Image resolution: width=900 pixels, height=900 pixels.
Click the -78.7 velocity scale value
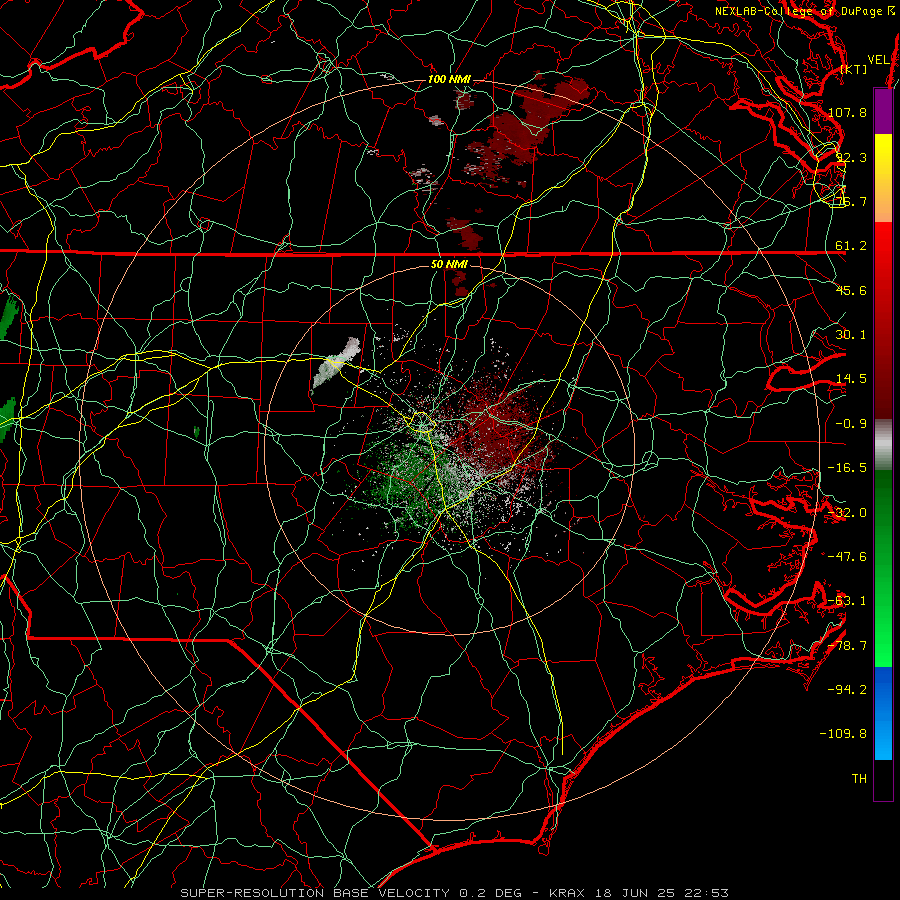[x=847, y=646]
